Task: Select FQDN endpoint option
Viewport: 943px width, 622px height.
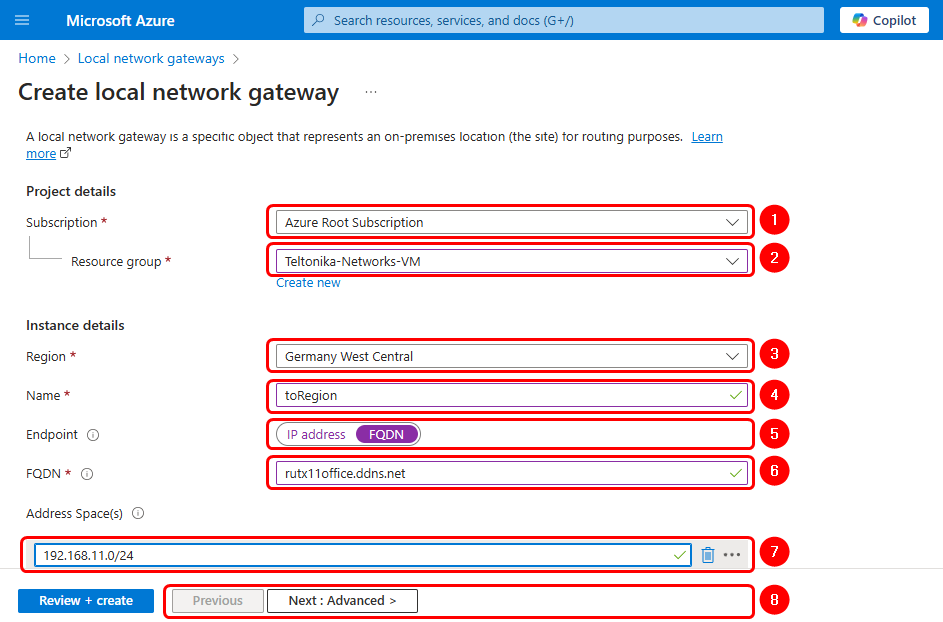Action: [x=387, y=435]
